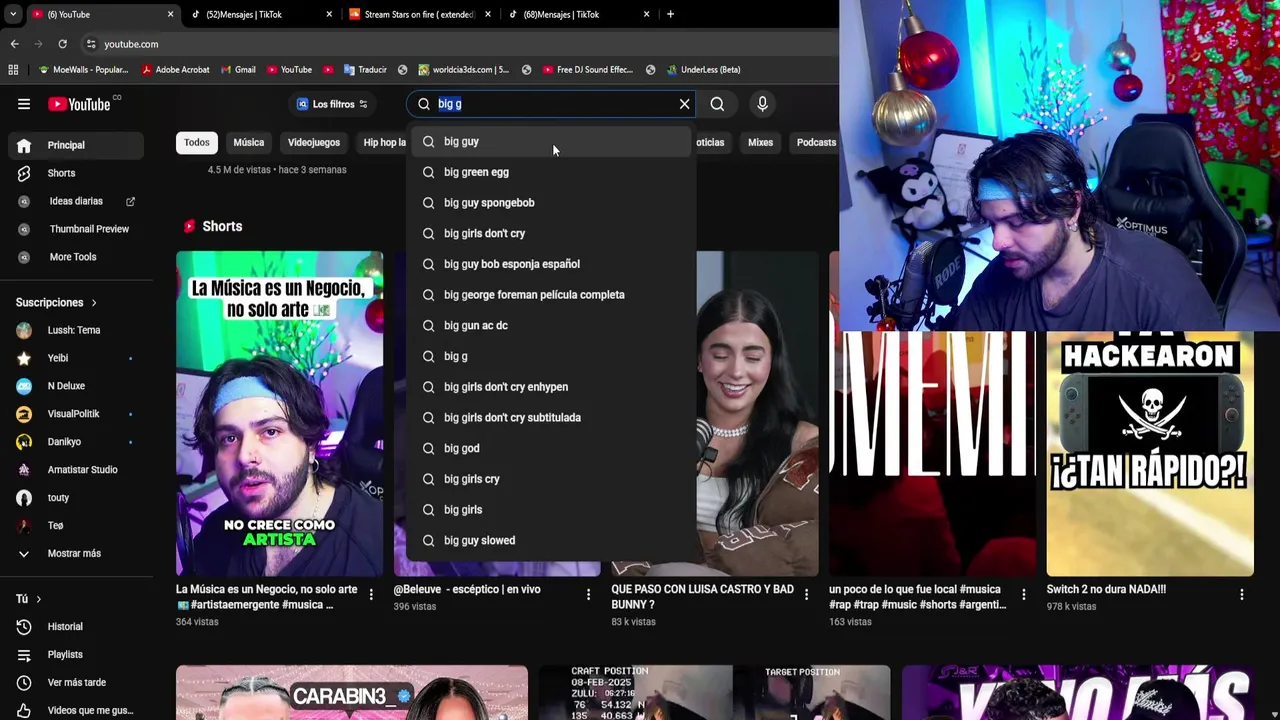Open a new browser tab with plus
The width and height of the screenshot is (1280, 720).
[x=670, y=14]
